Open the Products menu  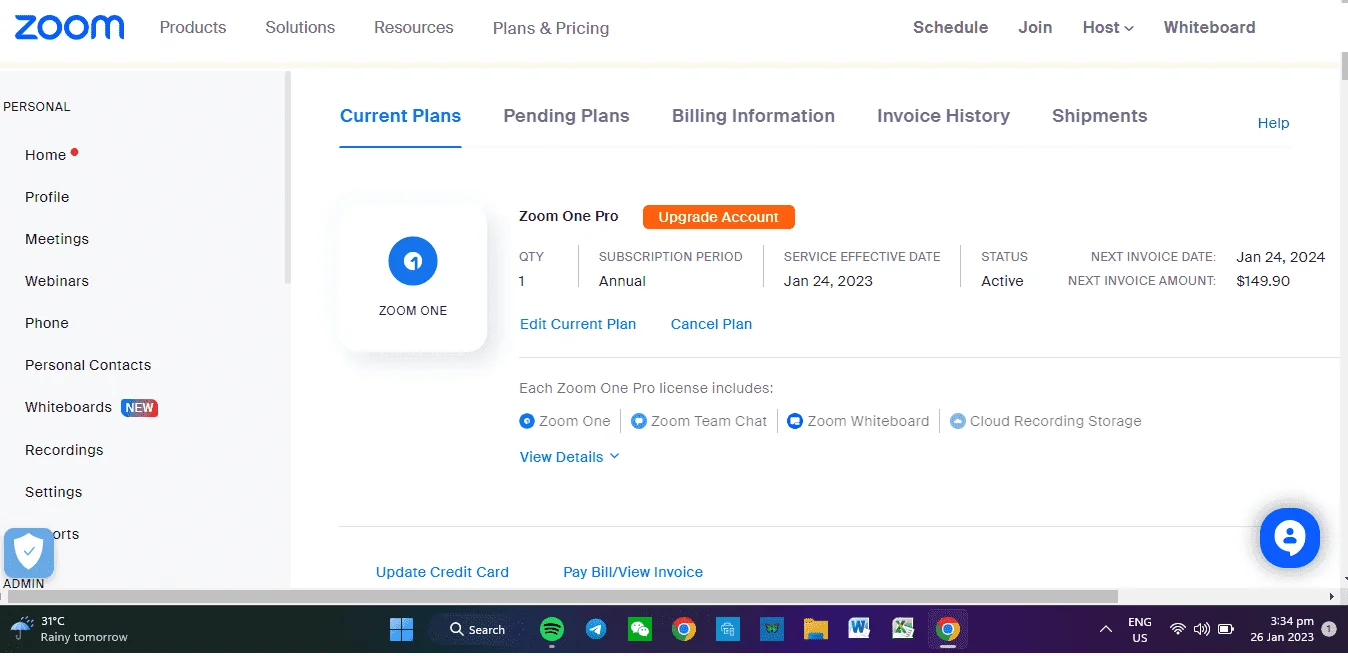(x=193, y=28)
